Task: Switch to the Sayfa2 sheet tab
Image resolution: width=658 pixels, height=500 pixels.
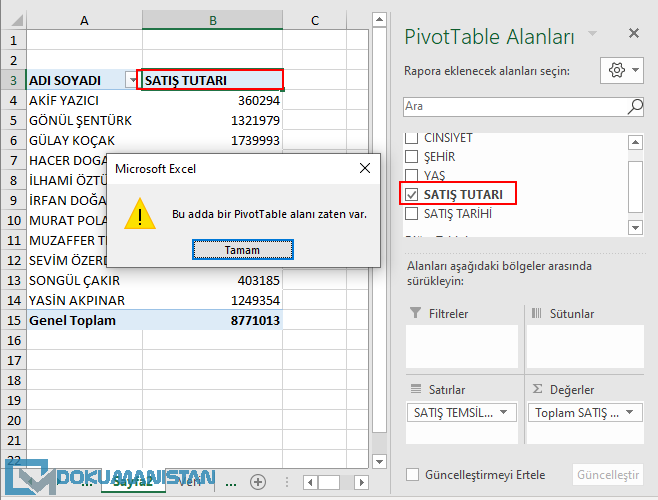Action: [133, 482]
